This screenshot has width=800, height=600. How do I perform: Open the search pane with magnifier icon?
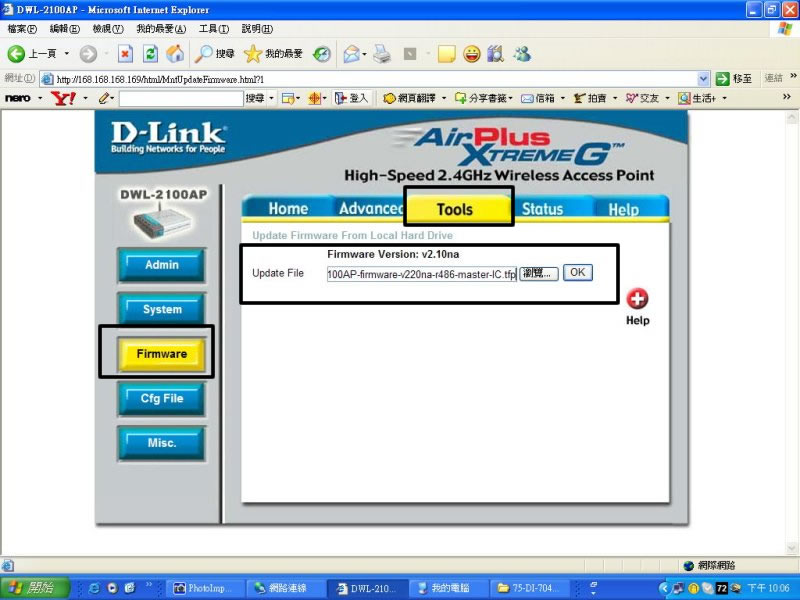[204, 54]
